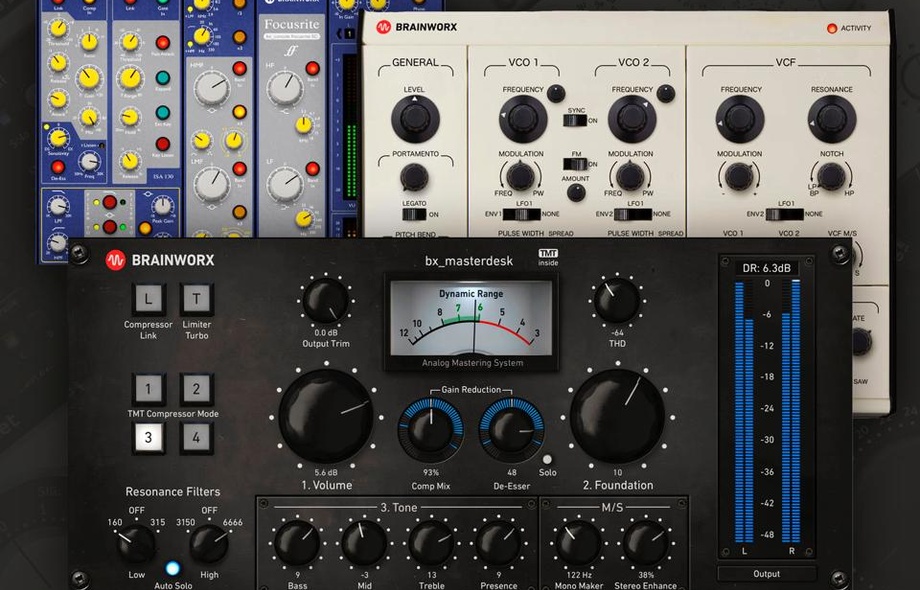This screenshot has height=590, width=920.
Task: Click the Dynamic Range meter display
Action: [x=471, y=321]
